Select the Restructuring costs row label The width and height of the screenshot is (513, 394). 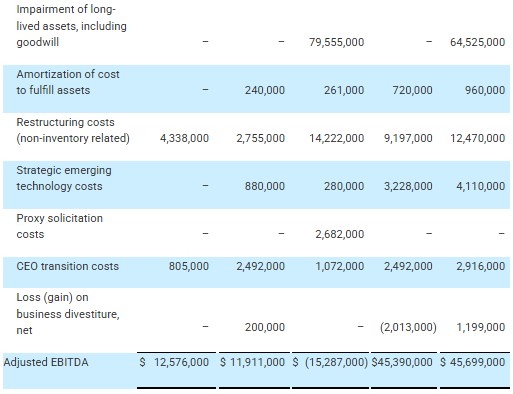(x=73, y=130)
